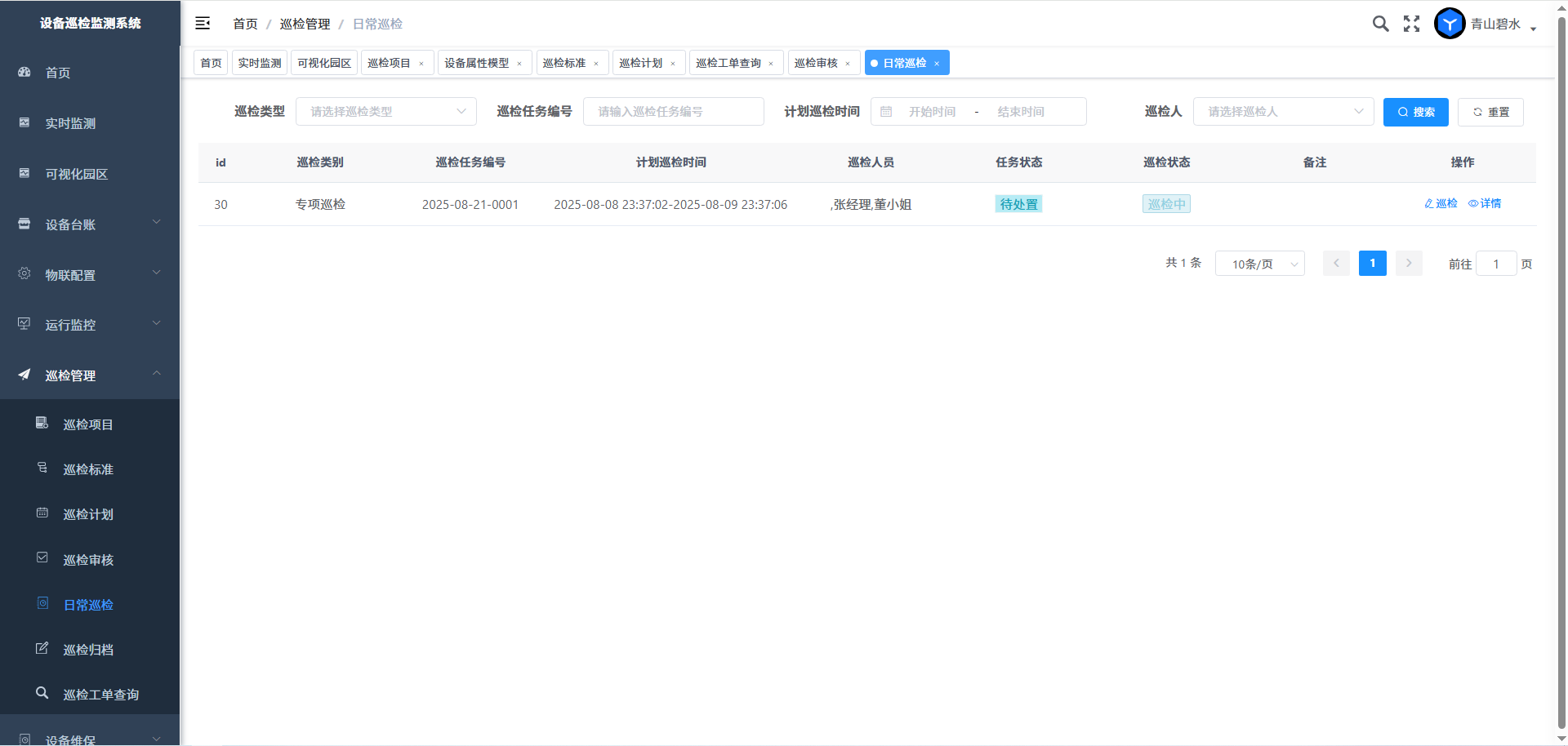Collapse the 巡检管理 sidebar menu
Image resolution: width=1568 pixels, height=746 pixels.
click(90, 375)
